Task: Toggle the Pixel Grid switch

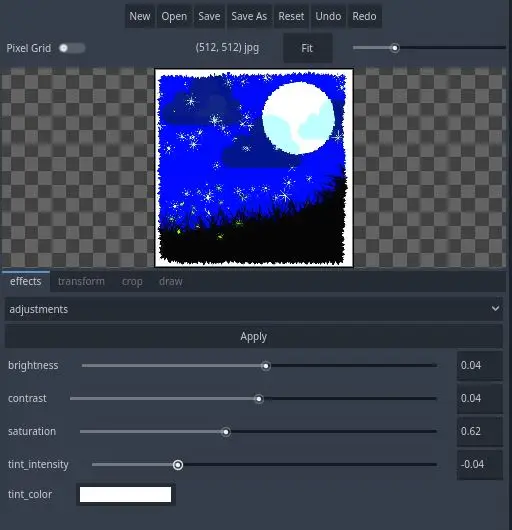Action: [72, 48]
